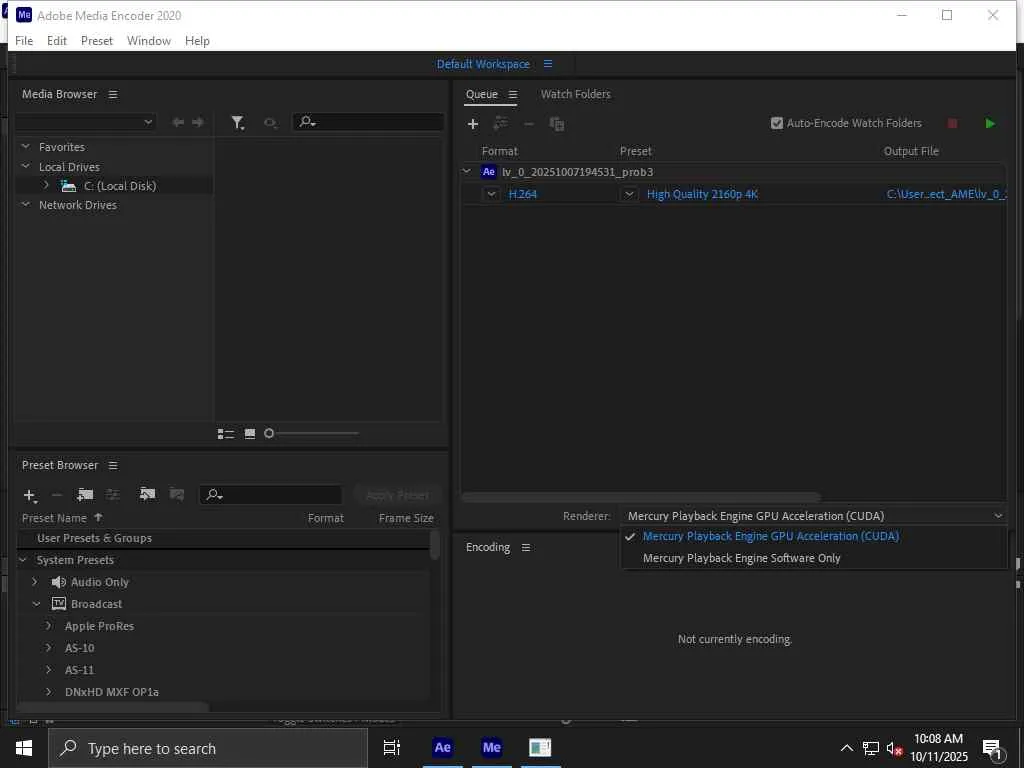The width and height of the screenshot is (1024, 768).
Task: Import presets icon in Preset Browser
Action: (x=148, y=494)
